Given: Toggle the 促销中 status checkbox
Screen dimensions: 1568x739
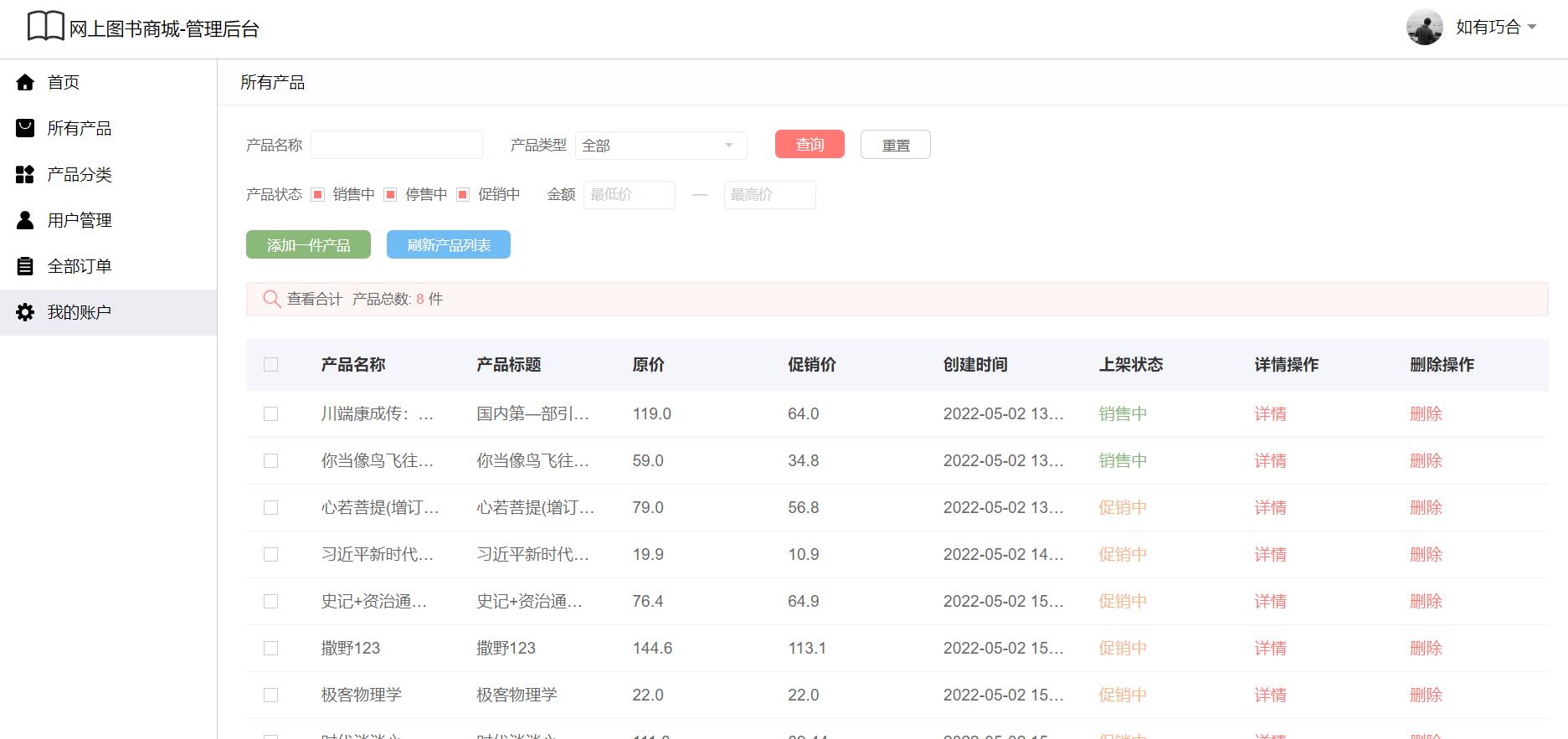Looking at the screenshot, I should pos(463,194).
